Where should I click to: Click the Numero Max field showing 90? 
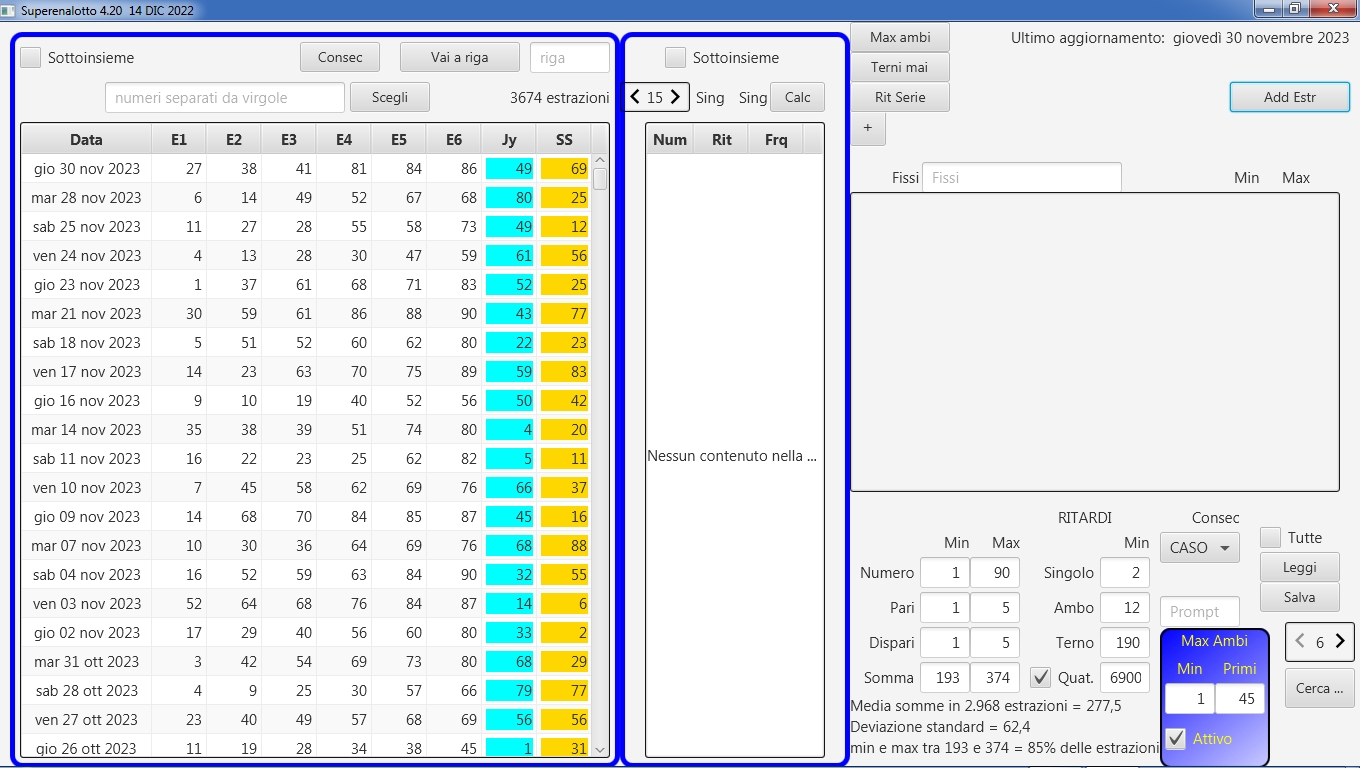pyautogui.click(x=995, y=573)
